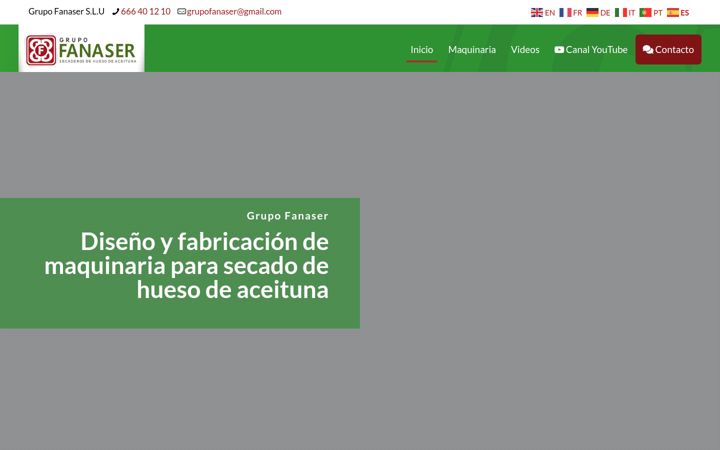Click the phone icon beside 666 40 12 10

(116, 11)
